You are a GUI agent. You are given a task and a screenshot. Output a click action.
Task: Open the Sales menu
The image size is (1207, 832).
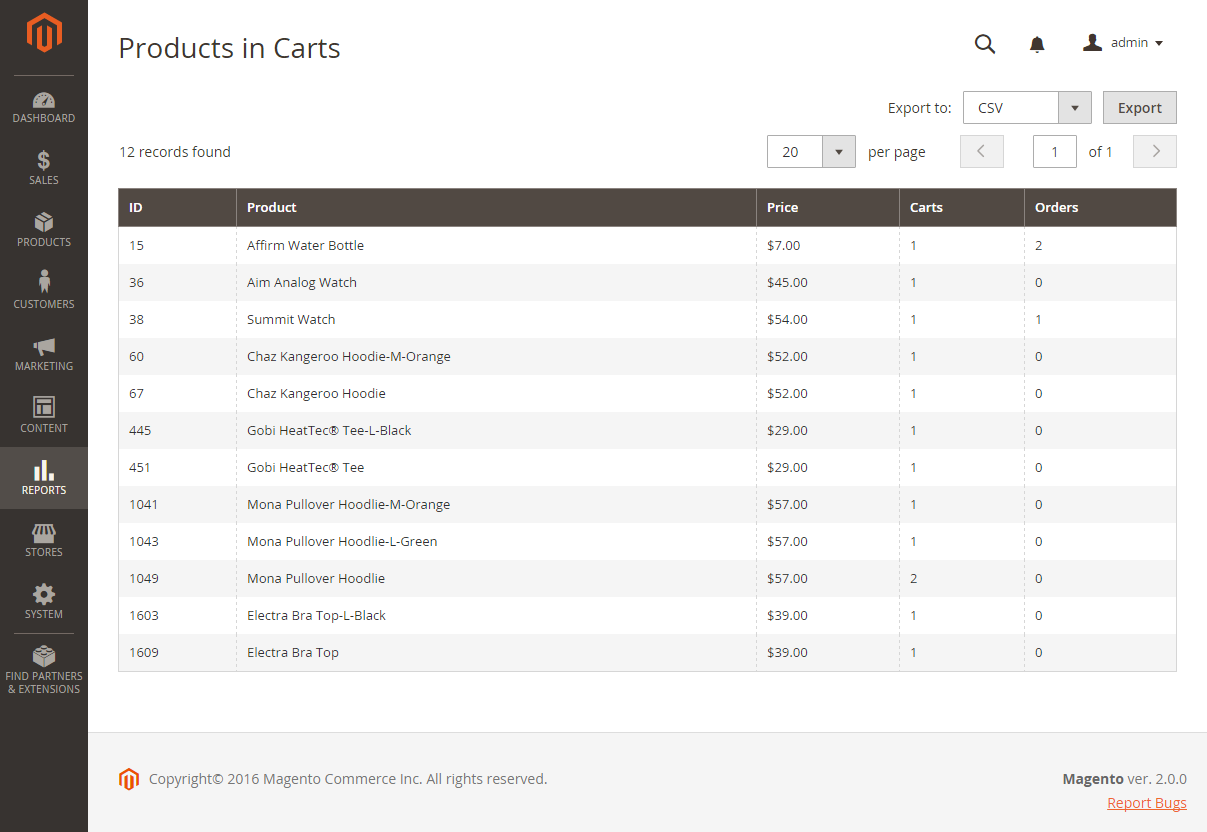44,168
